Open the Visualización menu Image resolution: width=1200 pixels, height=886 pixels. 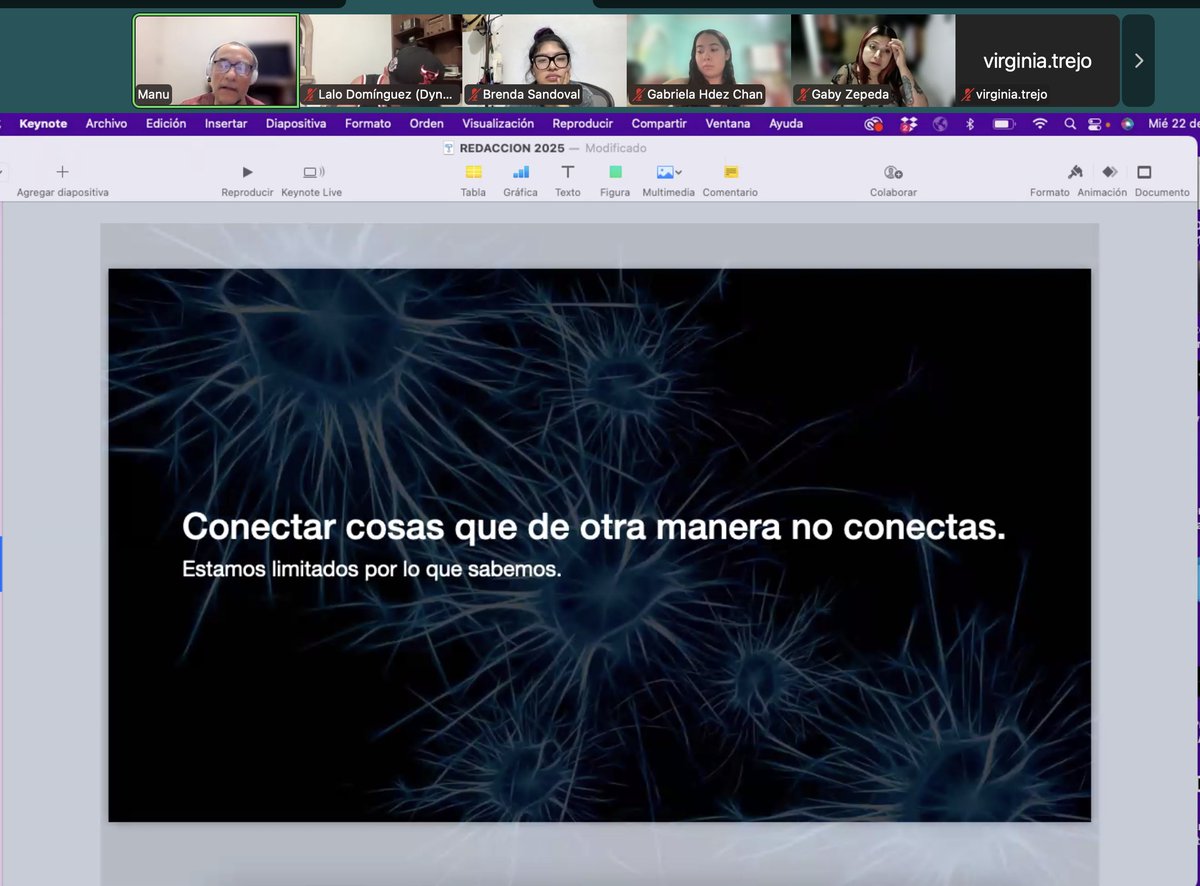tap(498, 124)
